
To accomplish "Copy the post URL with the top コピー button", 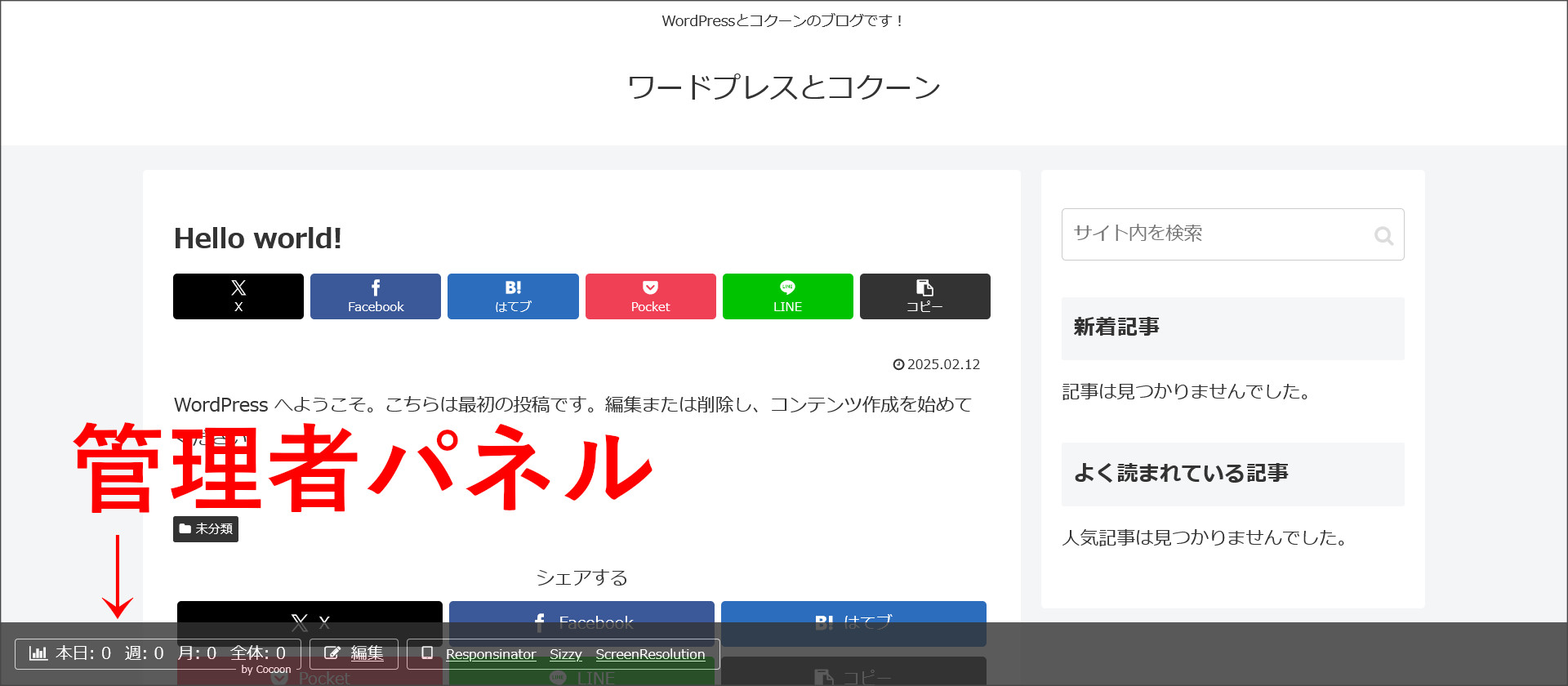I will coord(925,296).
